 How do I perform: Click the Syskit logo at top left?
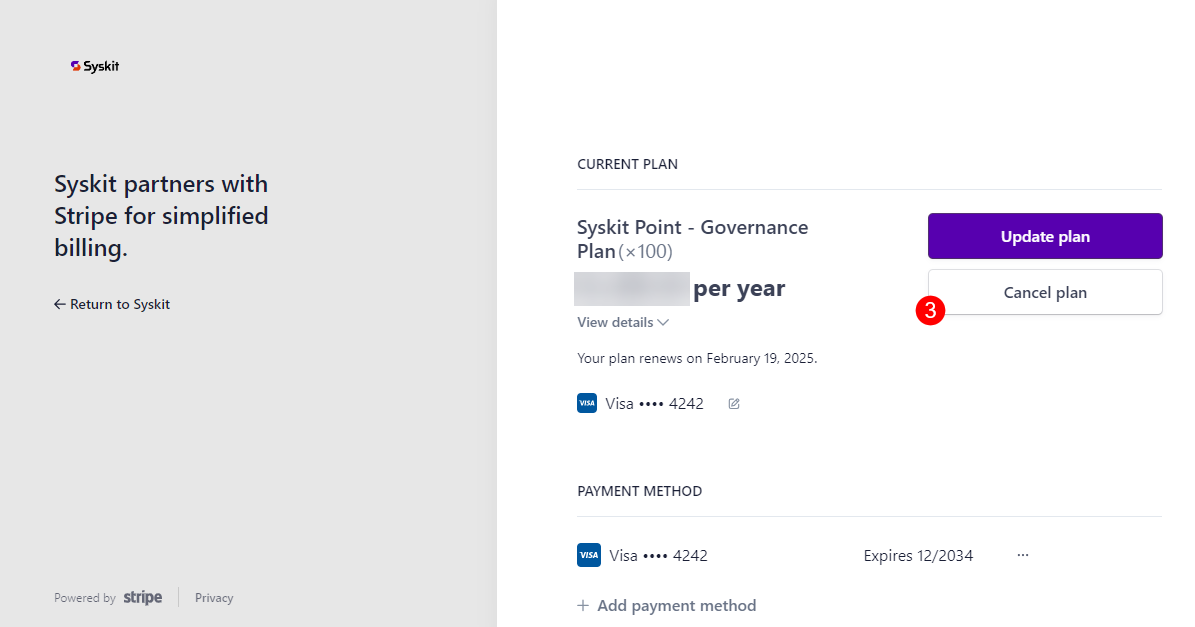pos(95,65)
